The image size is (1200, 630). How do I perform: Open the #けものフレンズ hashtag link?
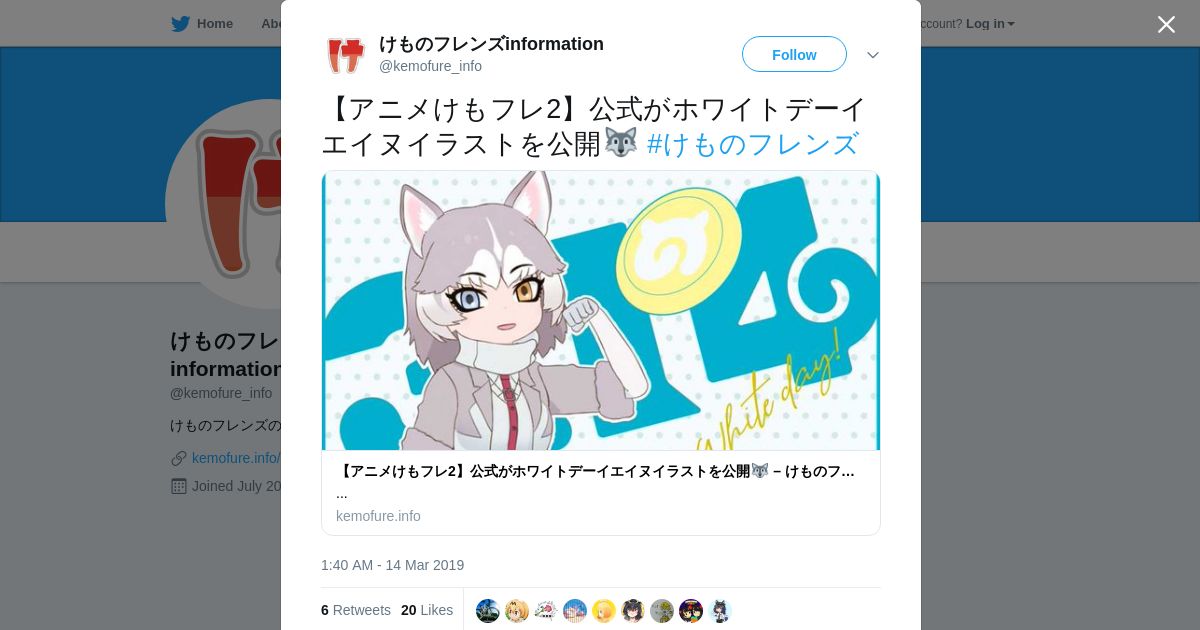coord(753,144)
